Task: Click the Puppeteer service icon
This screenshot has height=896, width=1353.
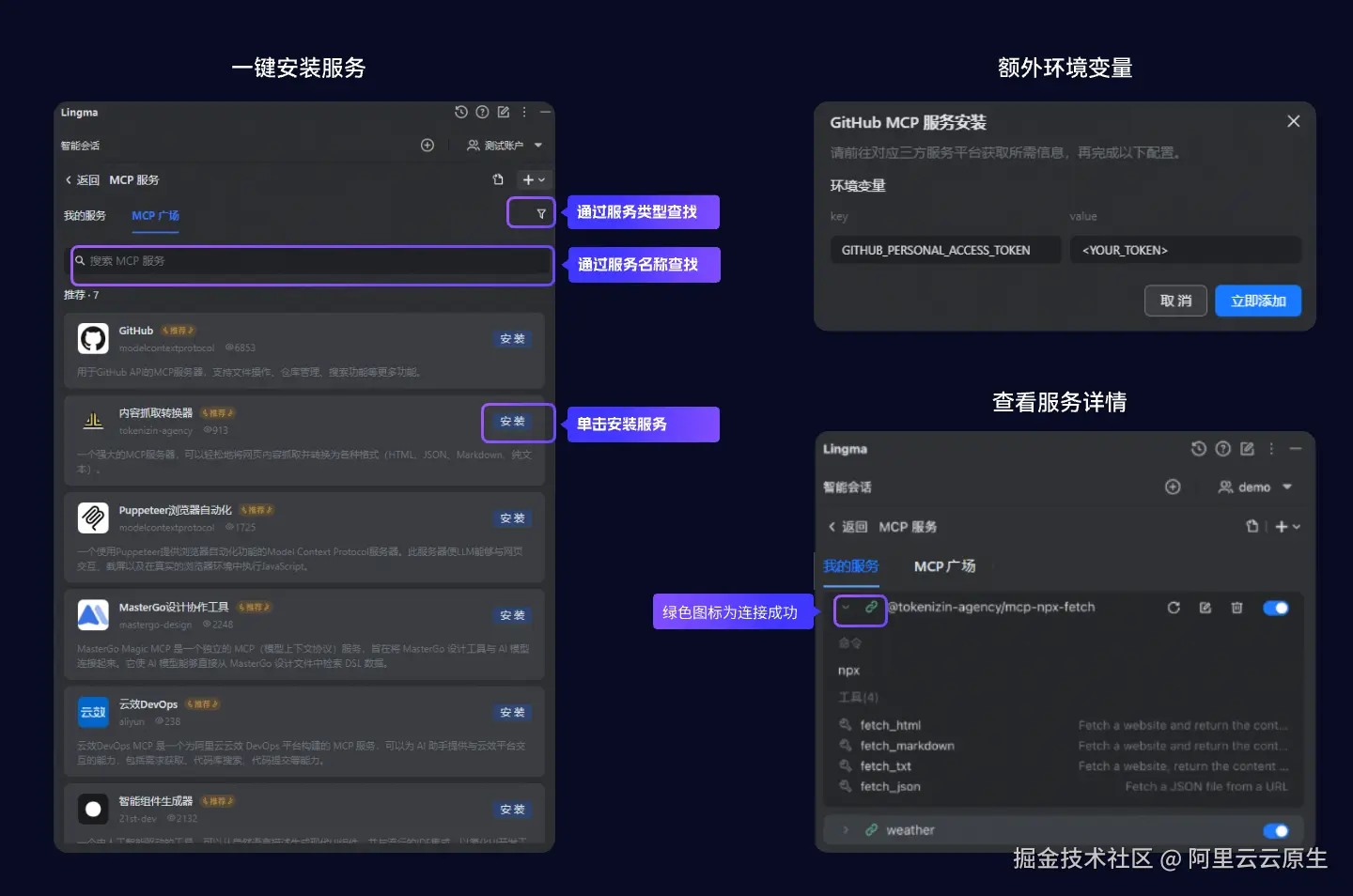Action: pos(93,518)
